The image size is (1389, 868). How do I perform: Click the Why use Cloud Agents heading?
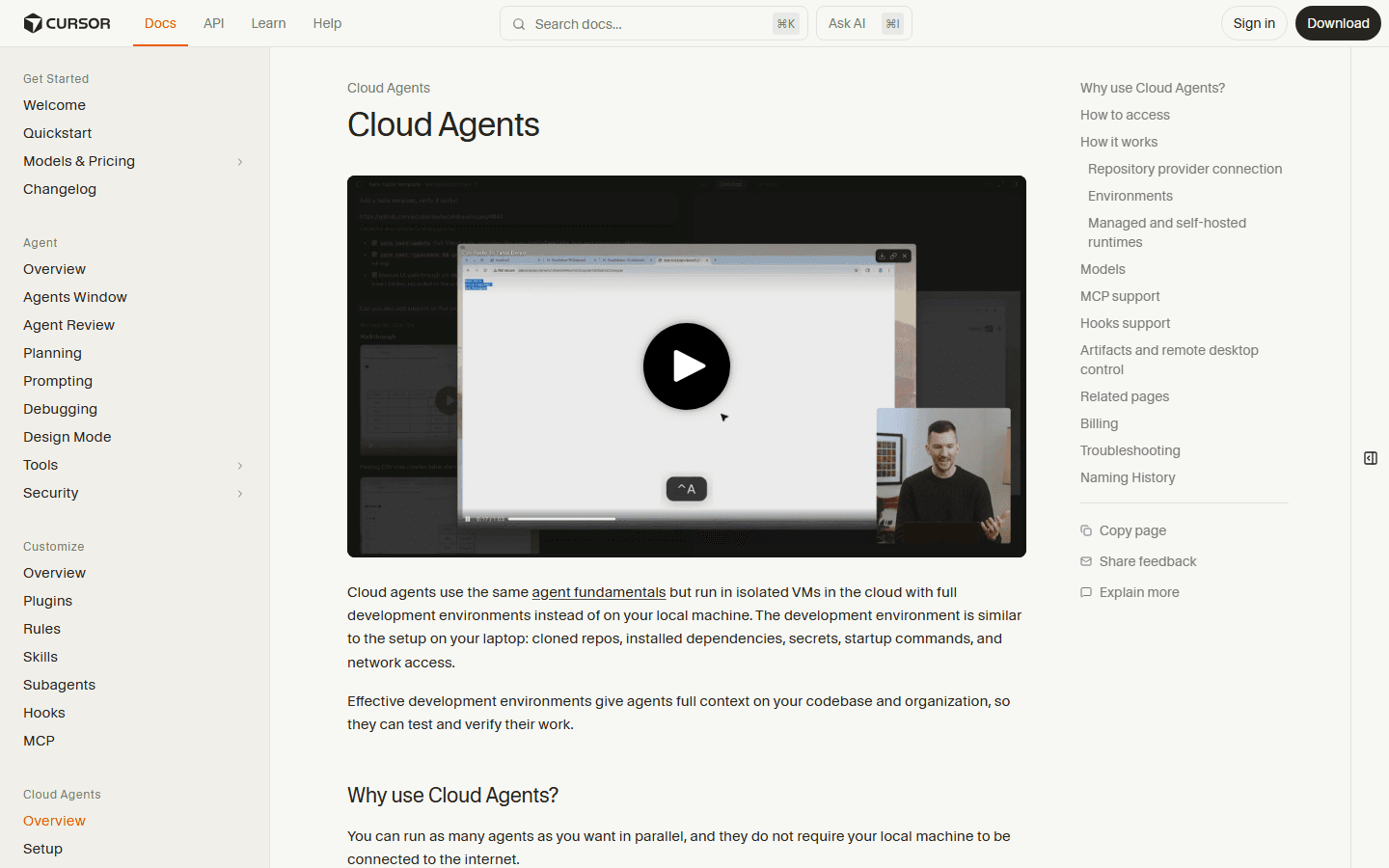[452, 795]
